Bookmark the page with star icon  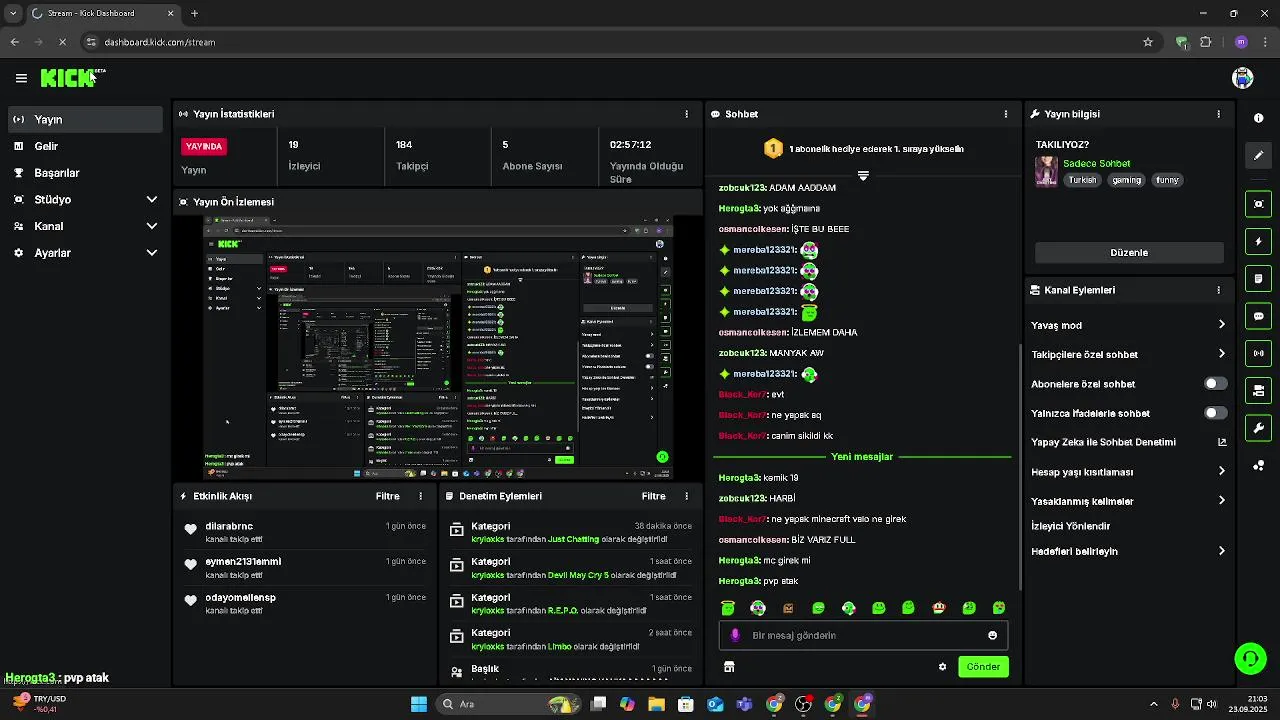click(x=1148, y=42)
